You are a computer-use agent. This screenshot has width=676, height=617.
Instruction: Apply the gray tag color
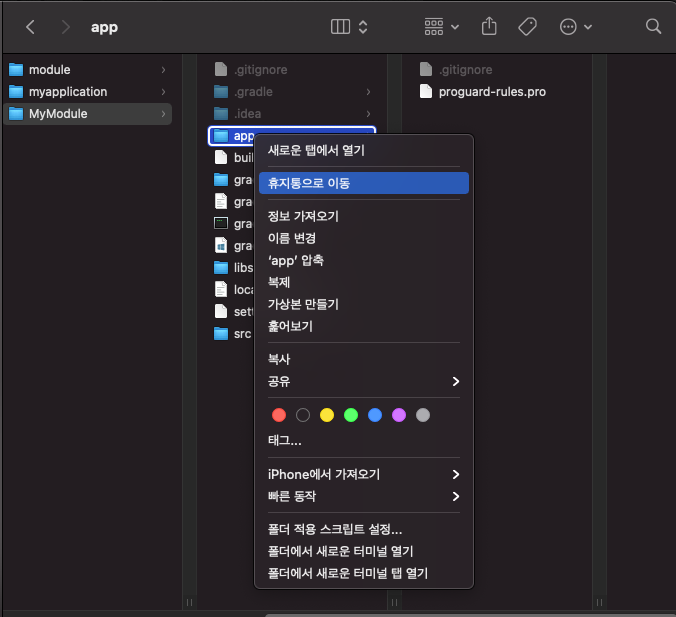click(x=423, y=415)
